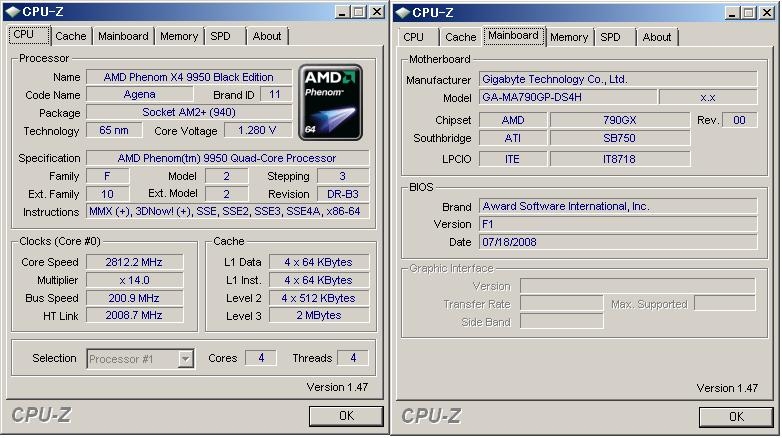
Task: Open the Cache tab in the right window
Action: click(x=461, y=37)
